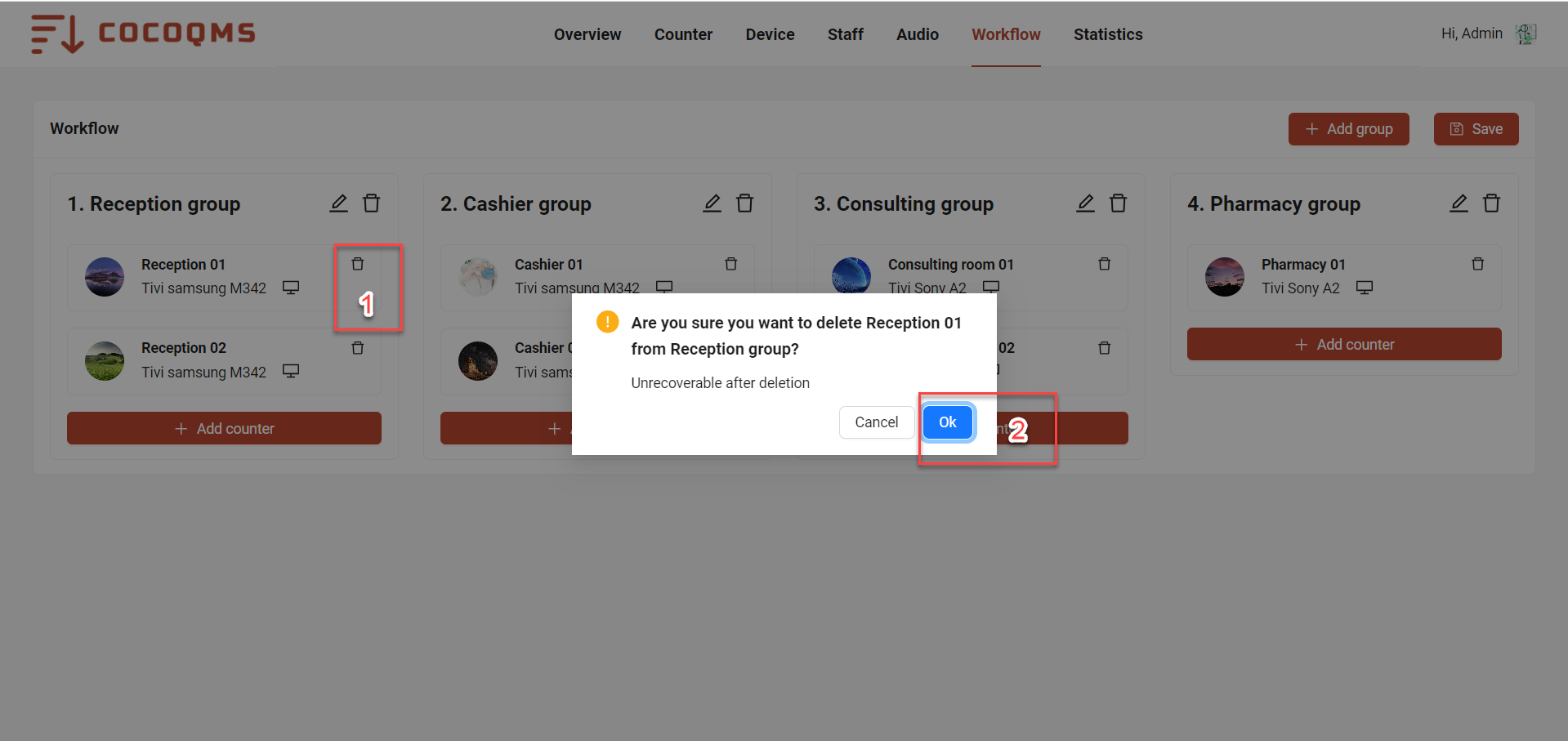Remove Pharmacy 01 counter via trash icon
The height and width of the screenshot is (741, 1568).
1477,264
